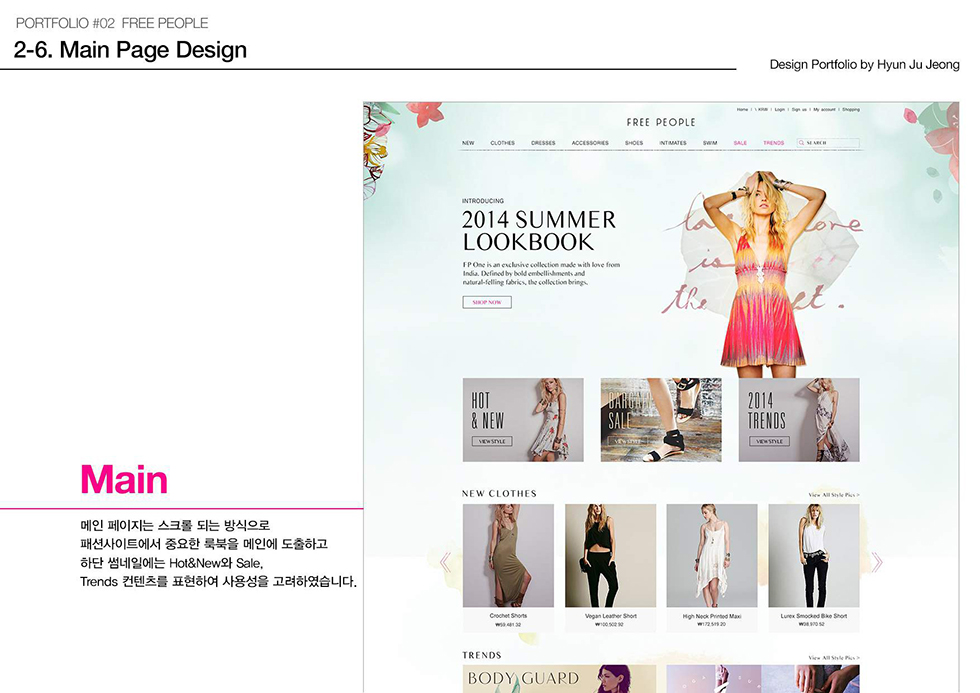
Task: Switch to the DRESSES navigation tab
Action: coord(544,142)
